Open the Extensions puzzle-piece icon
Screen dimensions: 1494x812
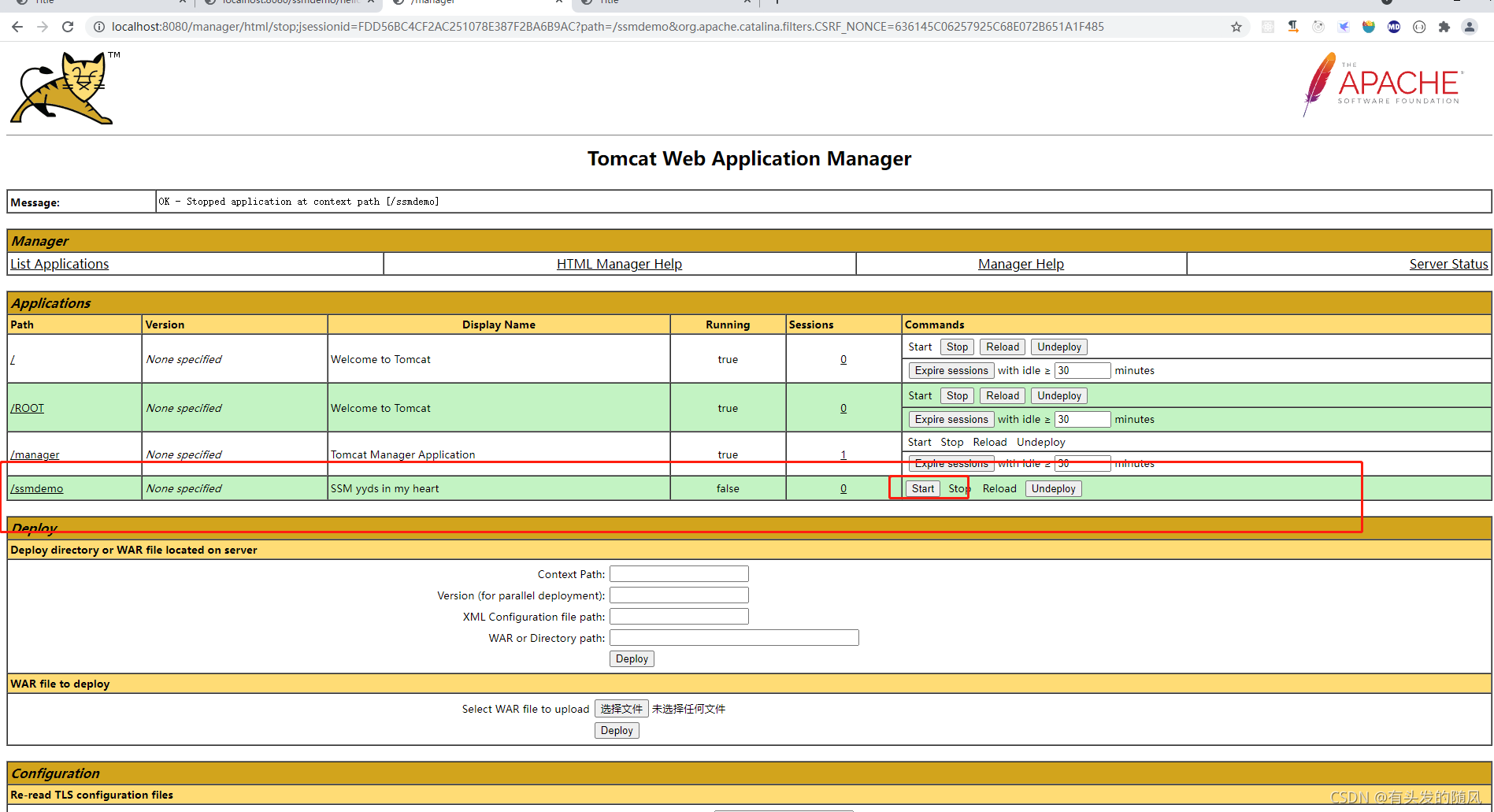pos(1444,27)
